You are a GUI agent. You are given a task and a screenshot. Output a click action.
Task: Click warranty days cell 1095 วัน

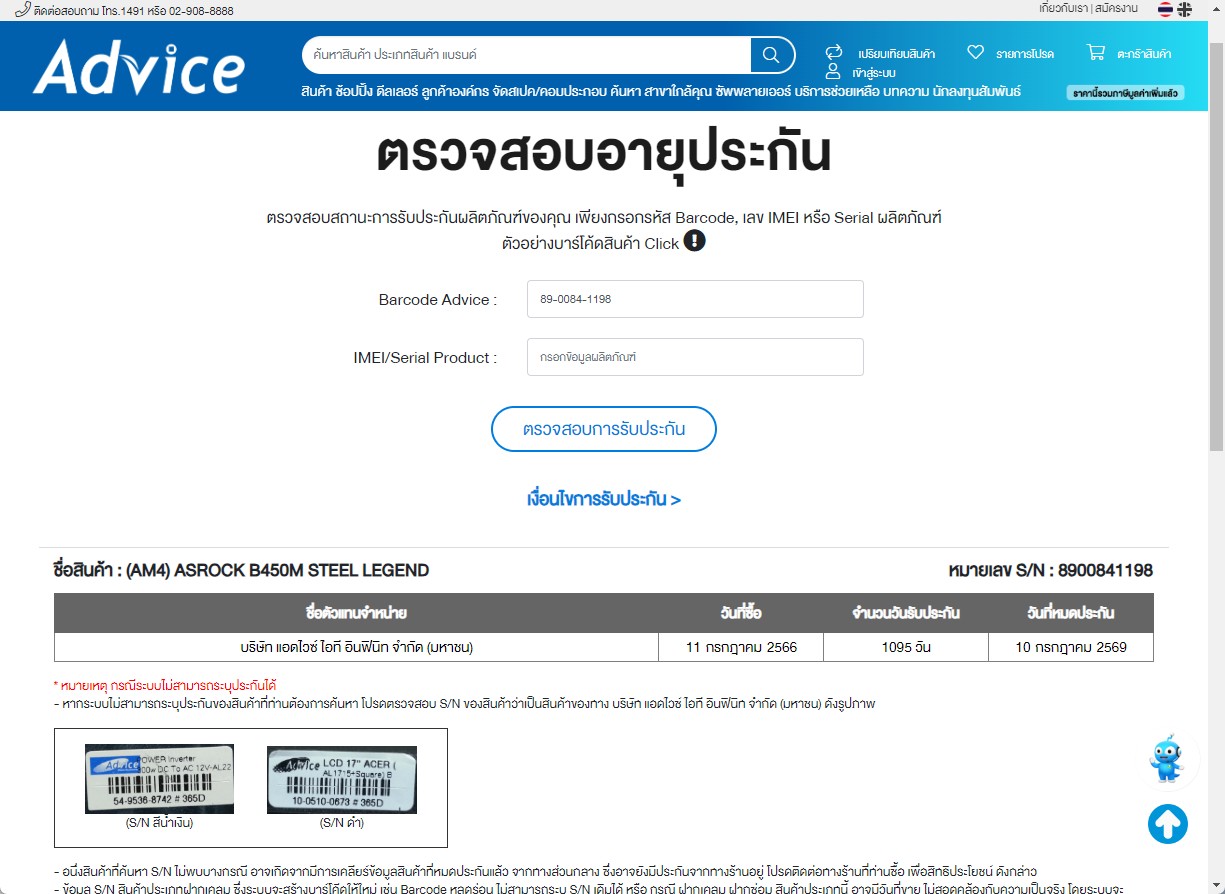pyautogui.click(x=906, y=647)
